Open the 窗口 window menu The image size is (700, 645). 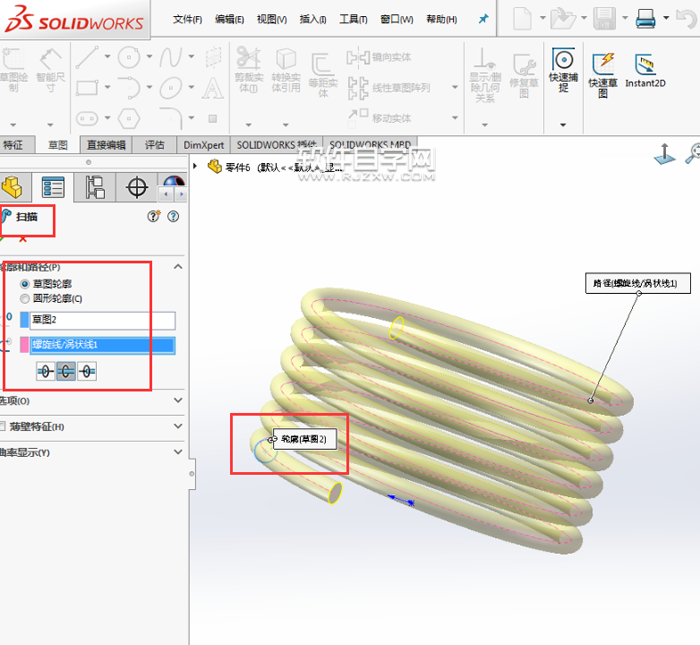[397, 19]
